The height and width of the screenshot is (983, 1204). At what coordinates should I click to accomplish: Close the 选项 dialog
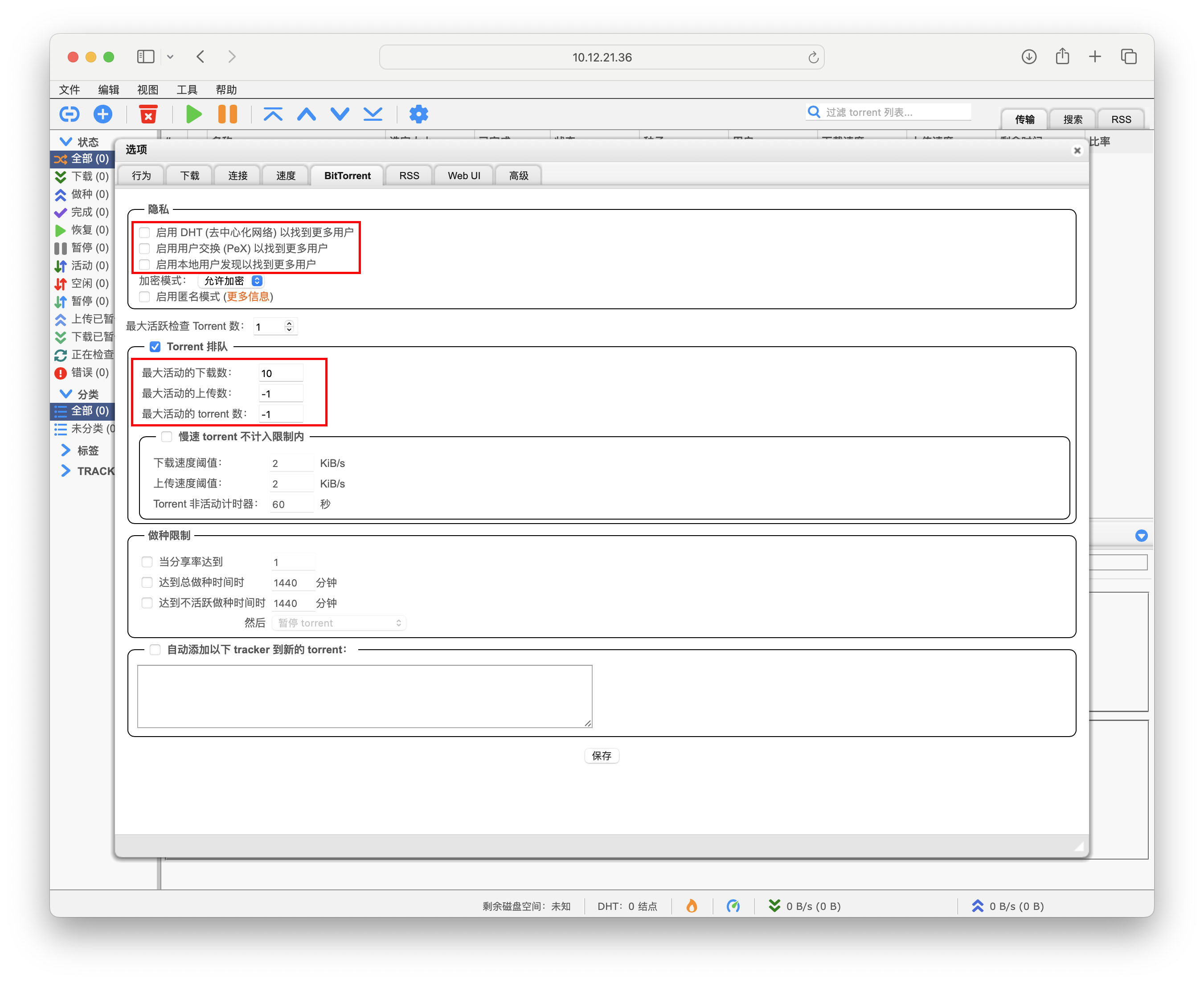pos(1077,151)
